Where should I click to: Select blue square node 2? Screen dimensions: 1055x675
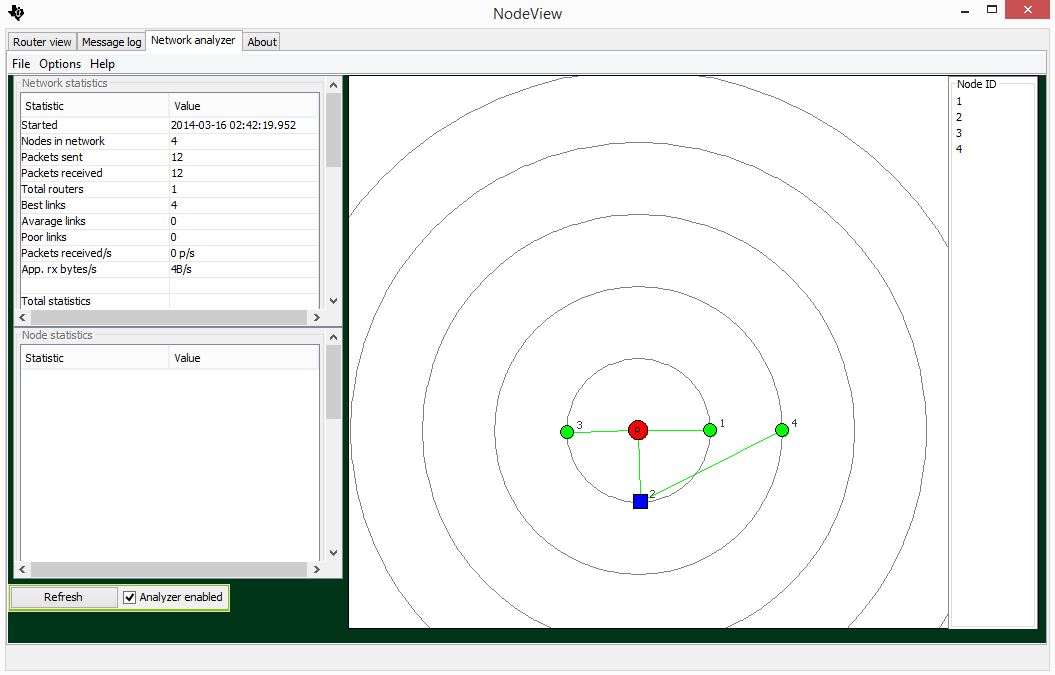tap(641, 501)
